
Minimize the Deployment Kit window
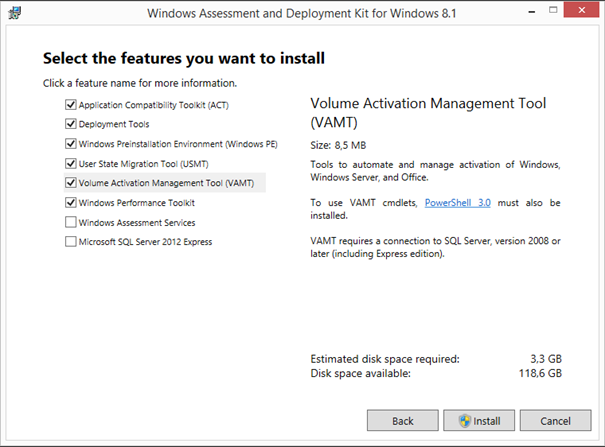[x=532, y=12]
